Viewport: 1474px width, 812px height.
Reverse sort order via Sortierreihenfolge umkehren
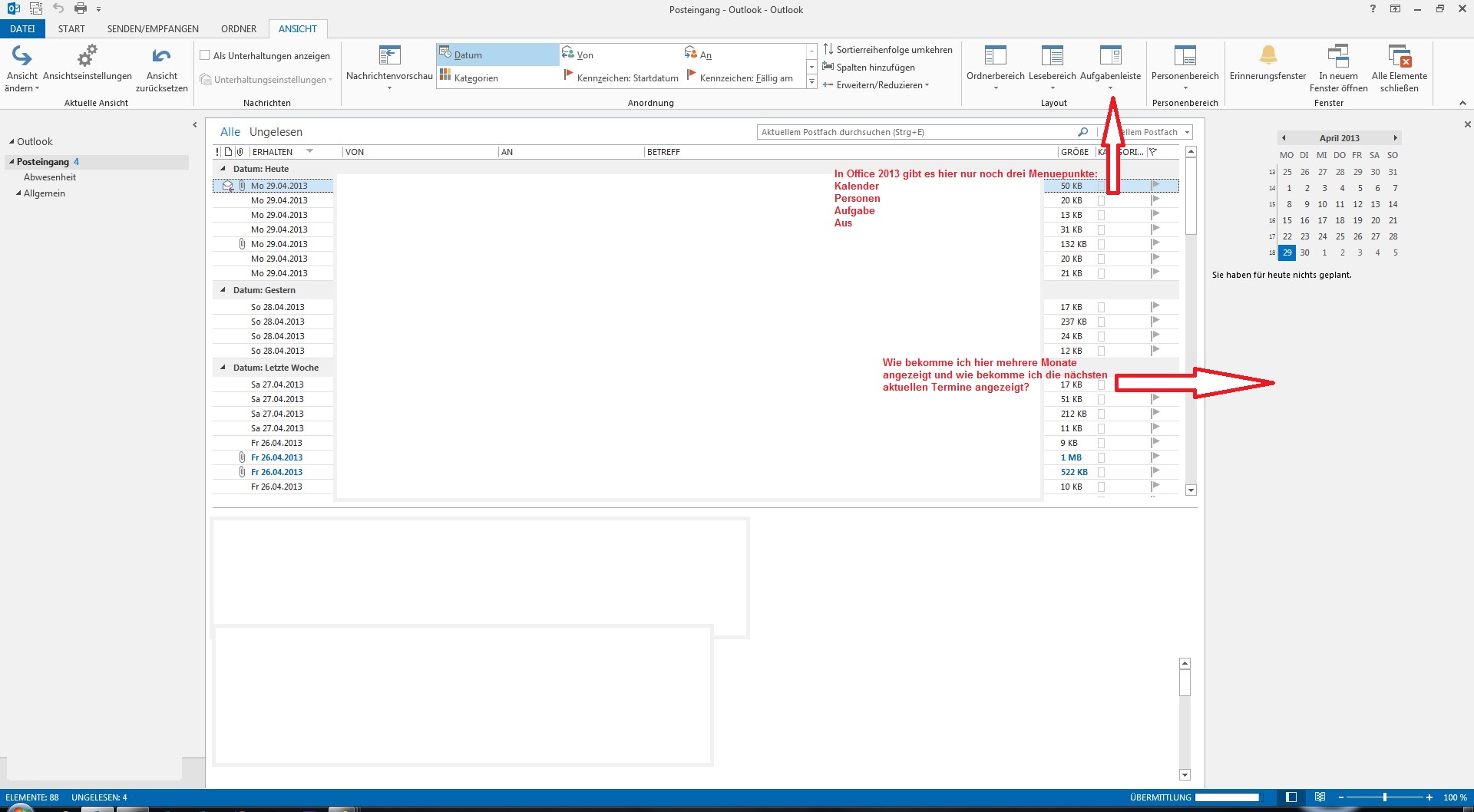[x=887, y=49]
